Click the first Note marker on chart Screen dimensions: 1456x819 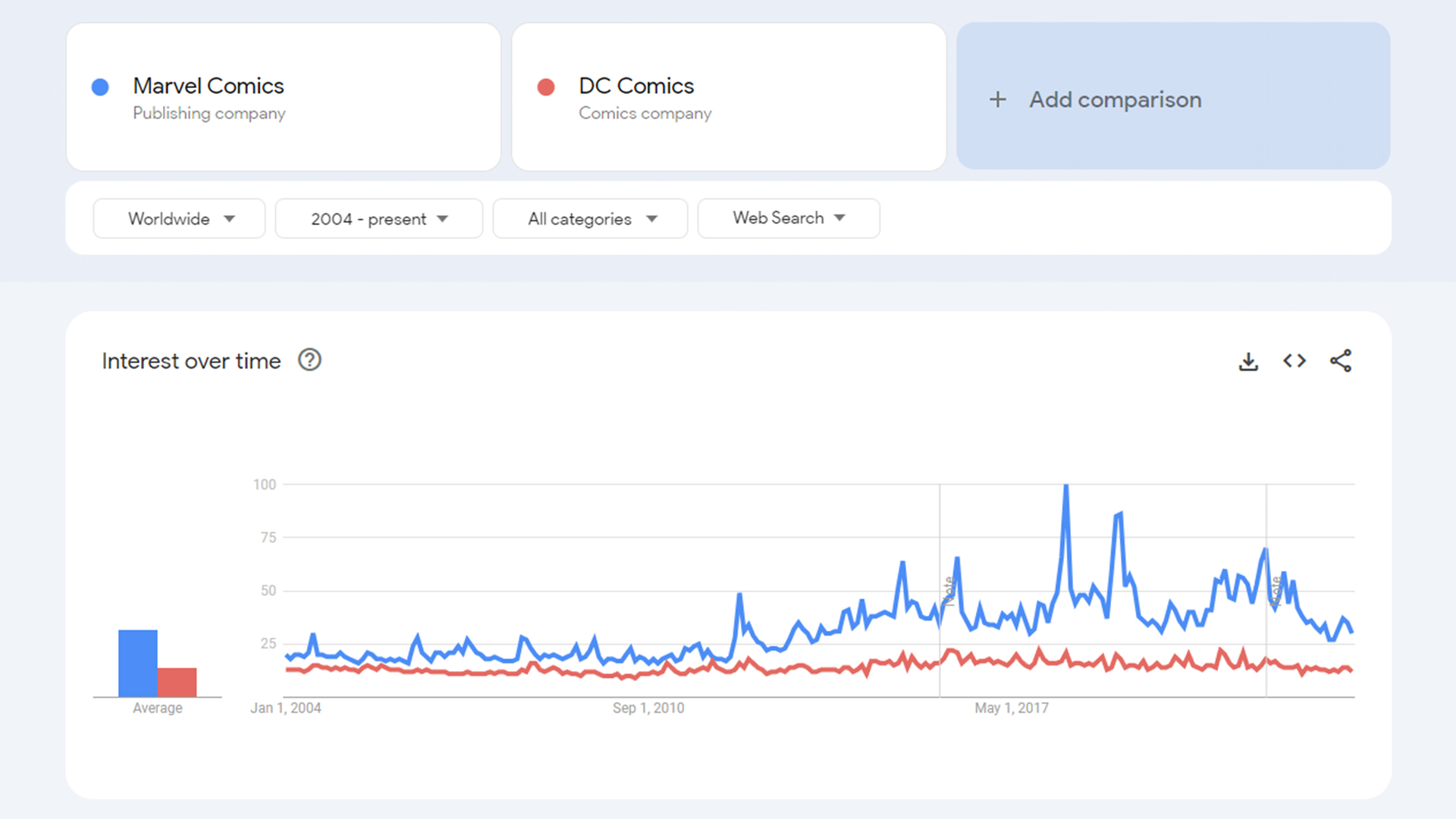coord(948,591)
